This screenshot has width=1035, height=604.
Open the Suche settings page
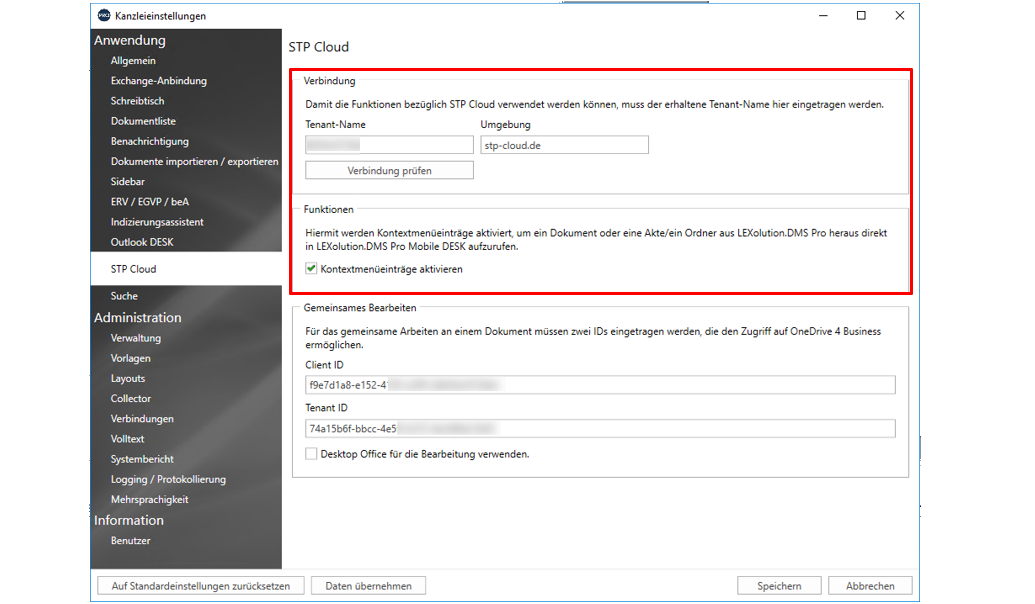124,296
